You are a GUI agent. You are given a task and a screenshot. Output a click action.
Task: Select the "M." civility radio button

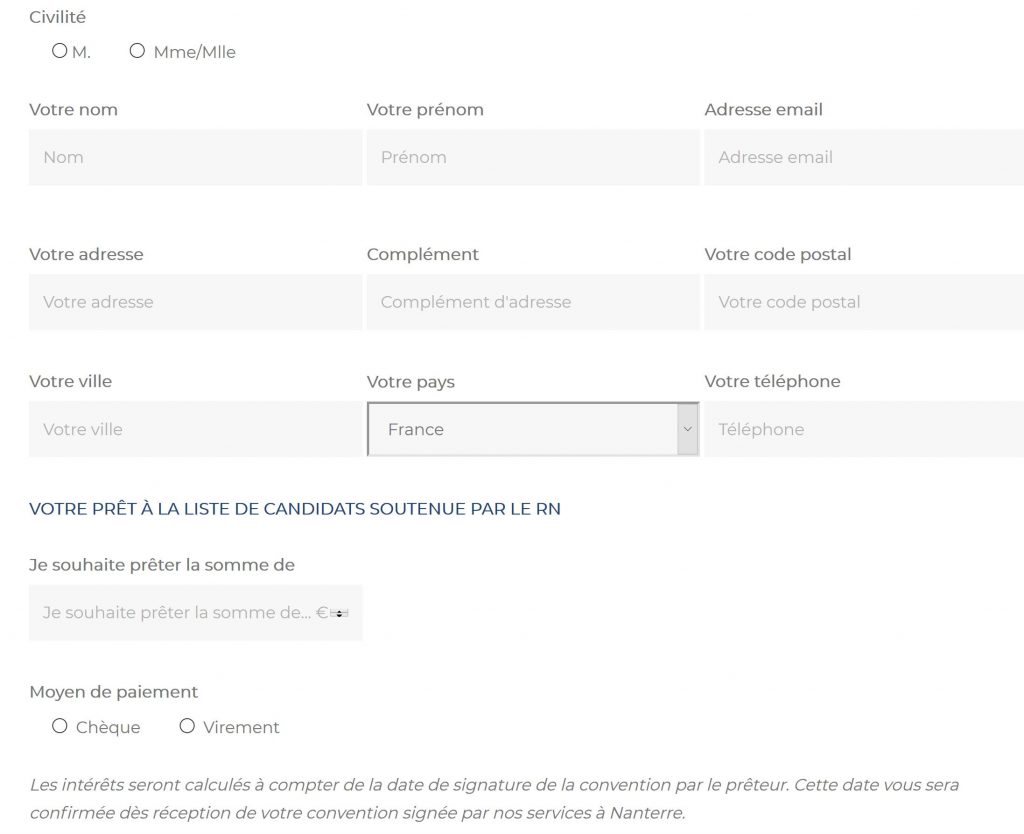[x=59, y=50]
